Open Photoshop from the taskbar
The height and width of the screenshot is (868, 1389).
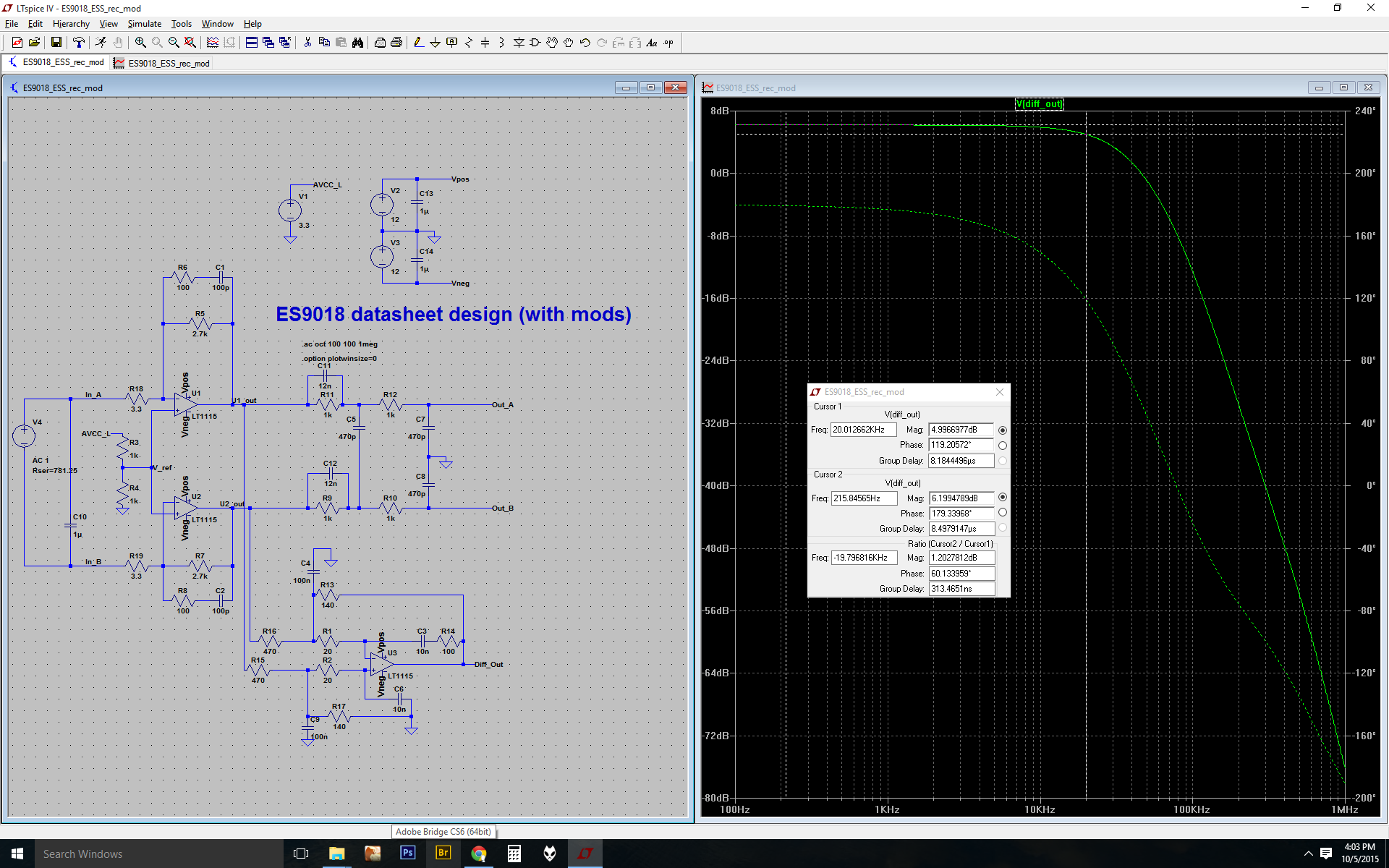click(x=407, y=854)
